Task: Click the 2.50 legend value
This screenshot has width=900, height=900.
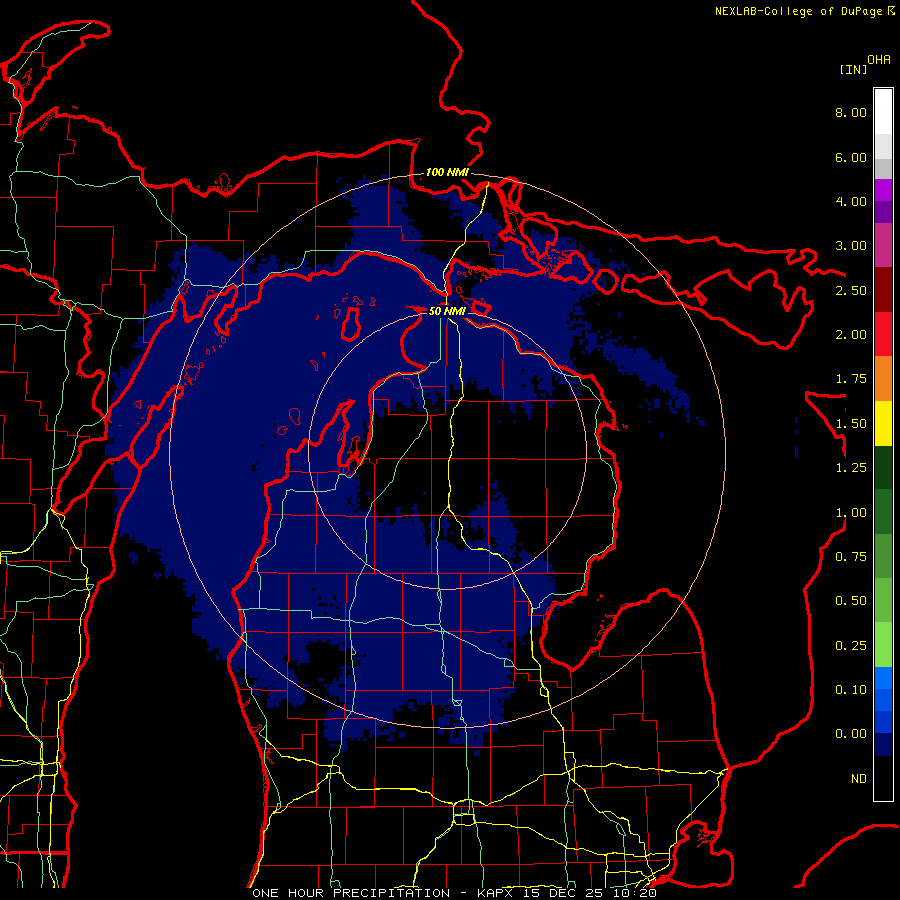Action: tap(851, 290)
